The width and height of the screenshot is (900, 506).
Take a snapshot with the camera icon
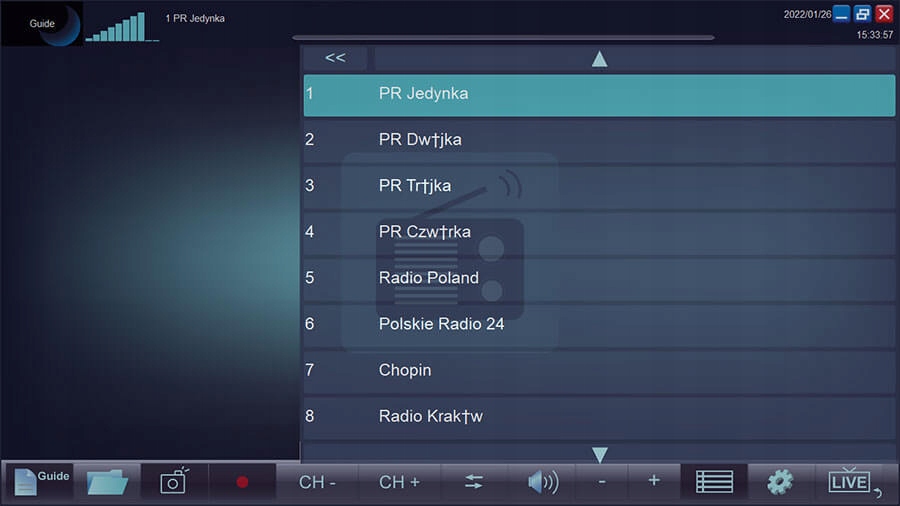(174, 481)
